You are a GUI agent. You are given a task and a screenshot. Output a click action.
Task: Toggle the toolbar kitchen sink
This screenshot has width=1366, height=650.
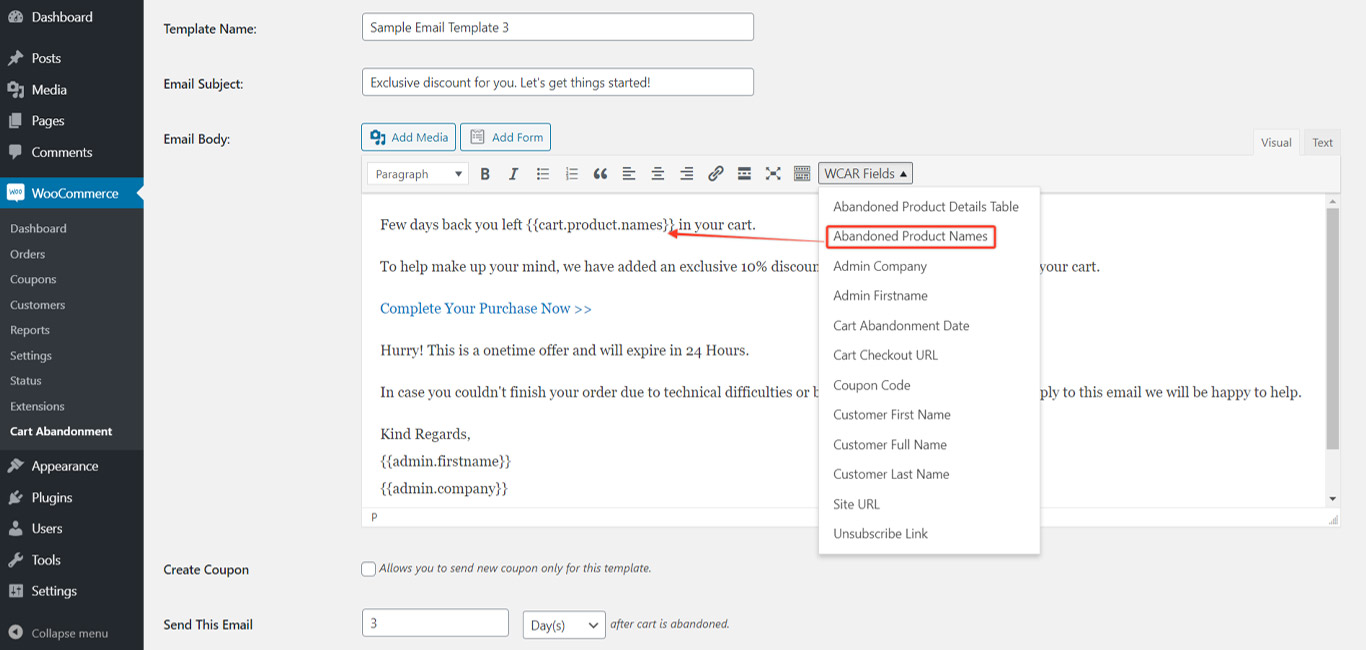coord(802,174)
